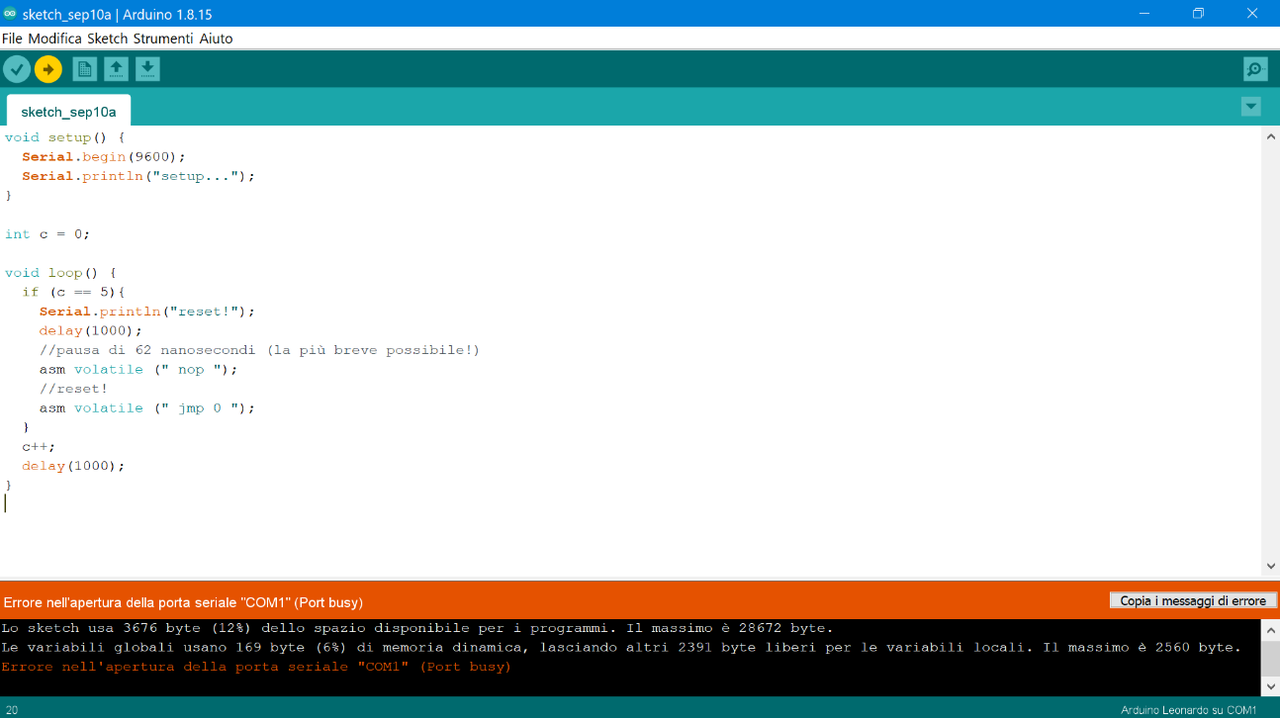This screenshot has height=718, width=1280.
Task: Click the Save sketch down-arrow icon
Action: pyautogui.click(x=147, y=69)
